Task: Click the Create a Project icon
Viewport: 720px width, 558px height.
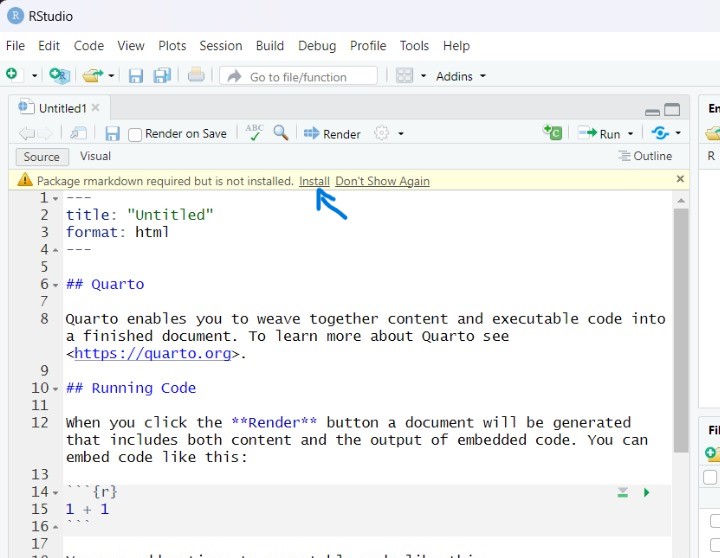Action: click(x=59, y=75)
